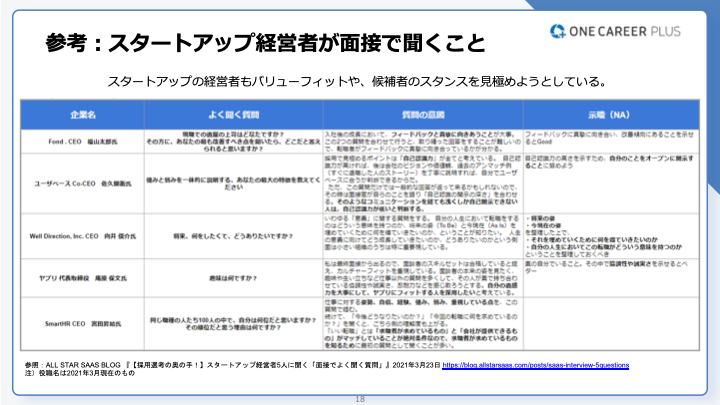Screen dimensions: 720x405
Task: Open the allstarsaas blog hyperlink in the footnote
Action: pyautogui.click(x=535, y=365)
